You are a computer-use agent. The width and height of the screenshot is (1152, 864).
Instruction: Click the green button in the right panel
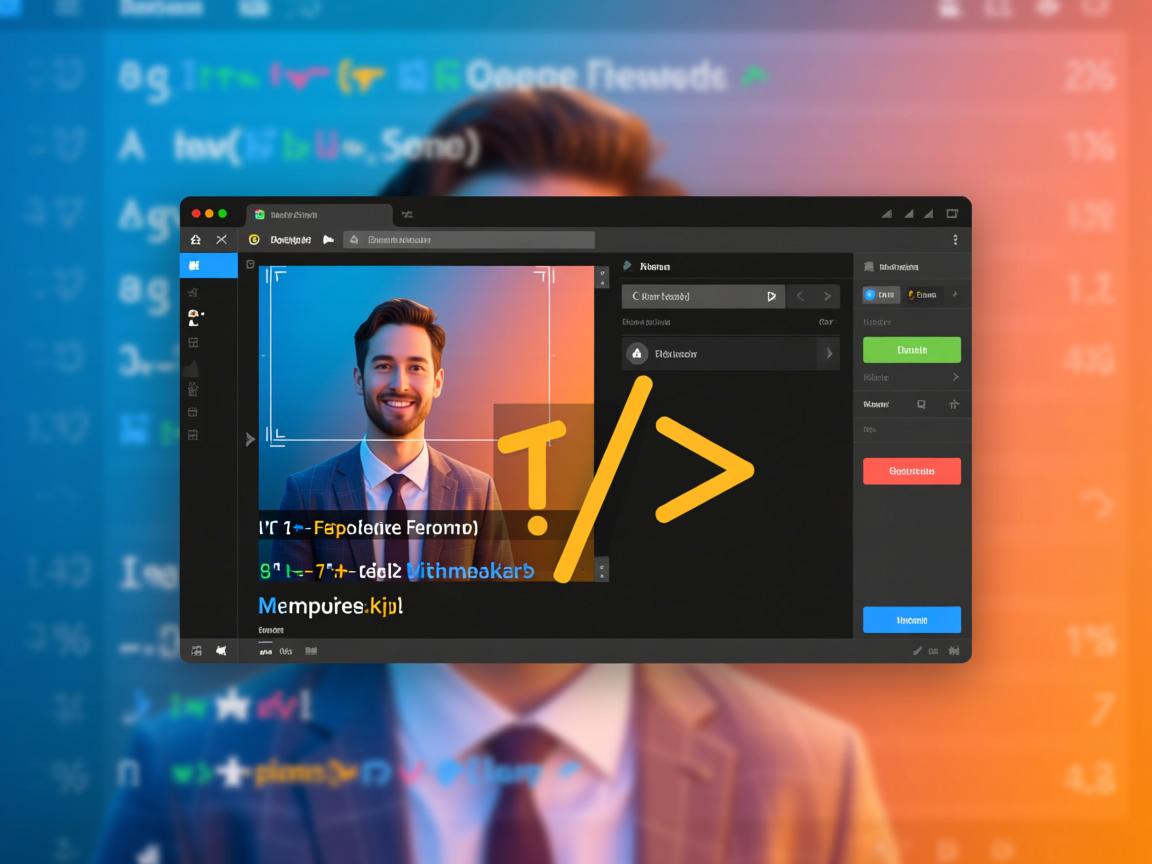911,350
